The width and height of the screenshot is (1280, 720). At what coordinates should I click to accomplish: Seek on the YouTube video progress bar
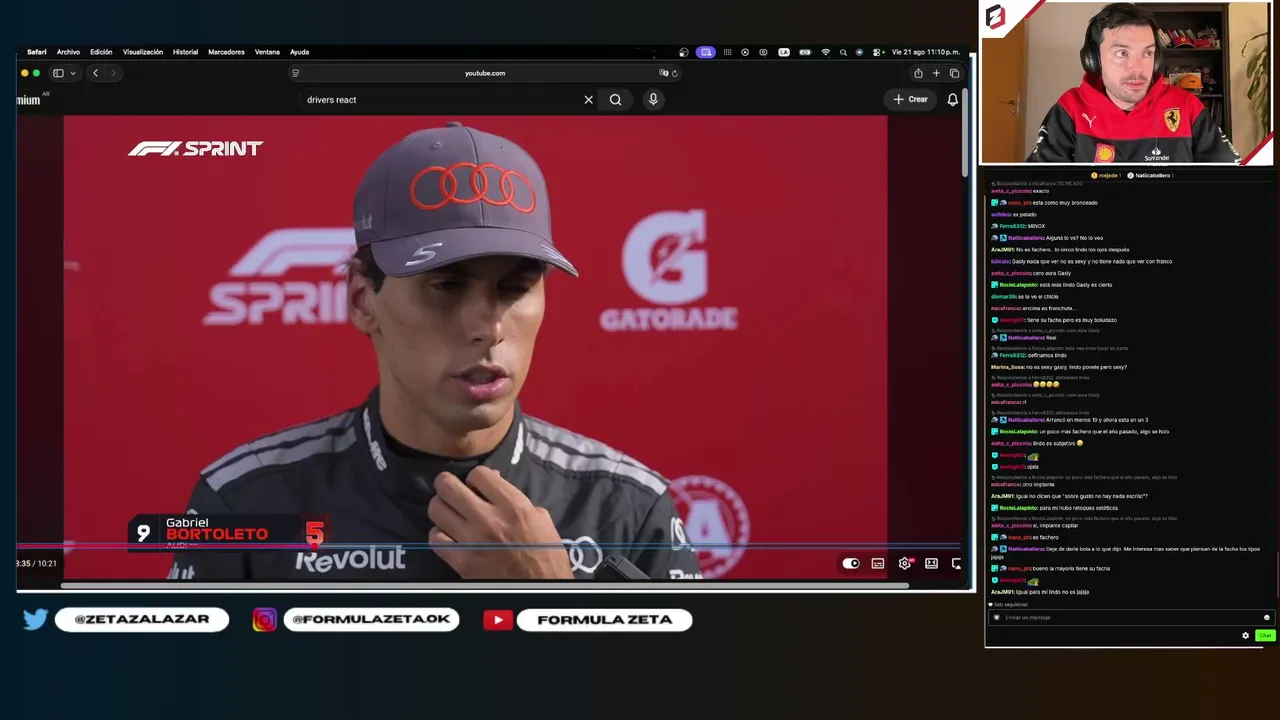click(x=488, y=547)
